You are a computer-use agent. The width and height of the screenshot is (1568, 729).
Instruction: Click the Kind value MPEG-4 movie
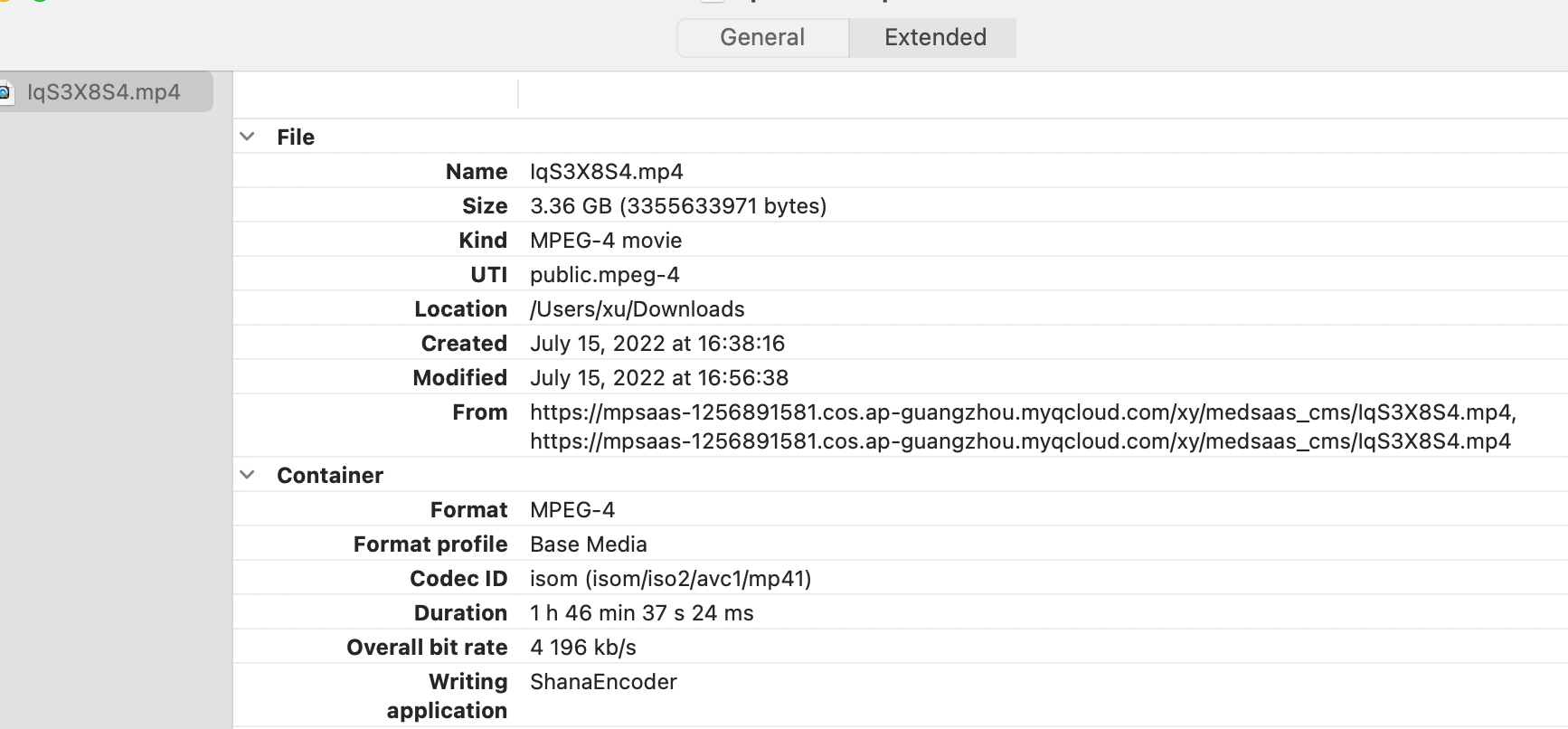click(605, 241)
